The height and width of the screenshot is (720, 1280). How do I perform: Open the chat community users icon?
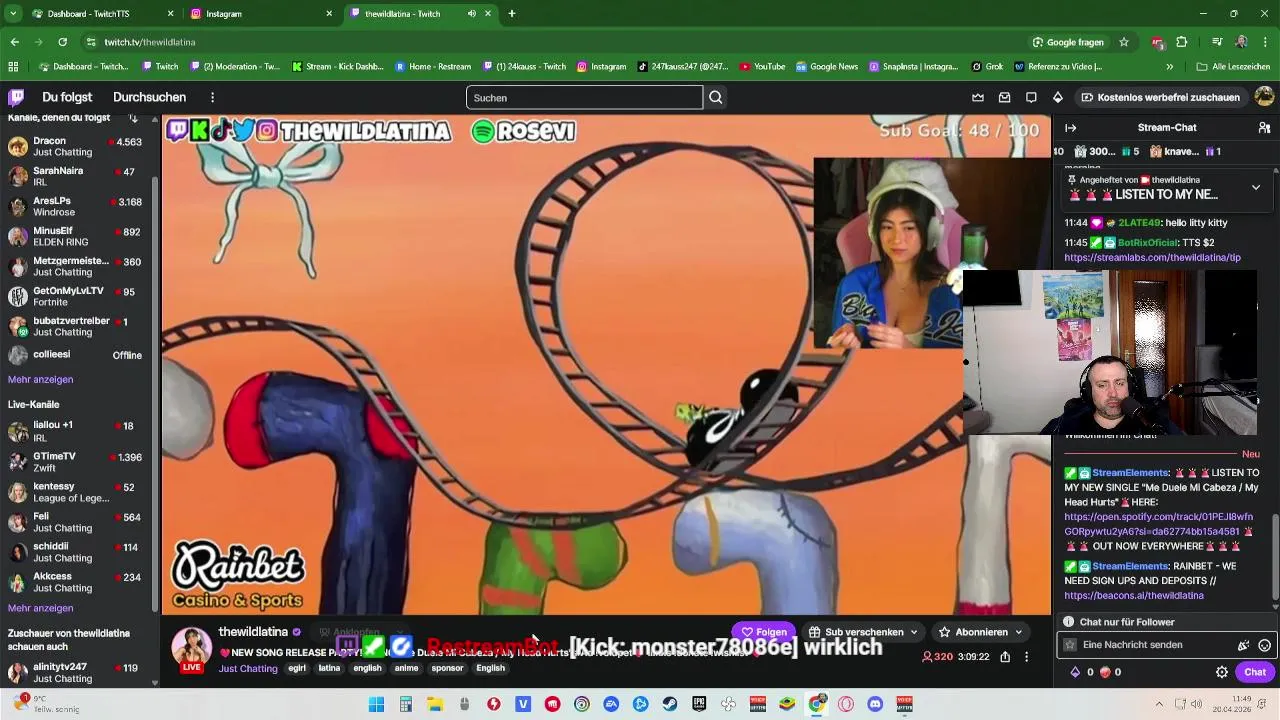[x=1264, y=128]
